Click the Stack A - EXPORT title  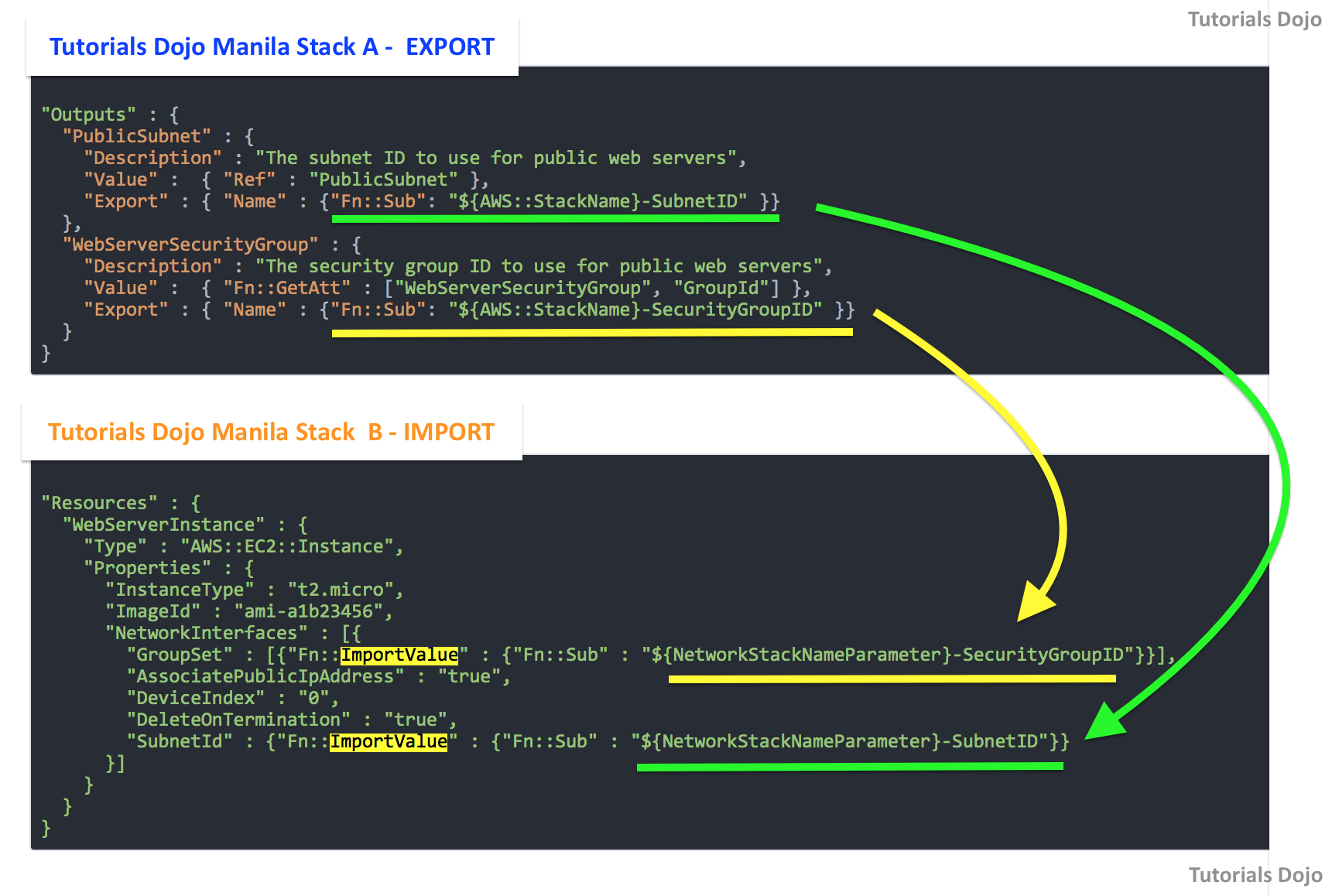click(272, 46)
